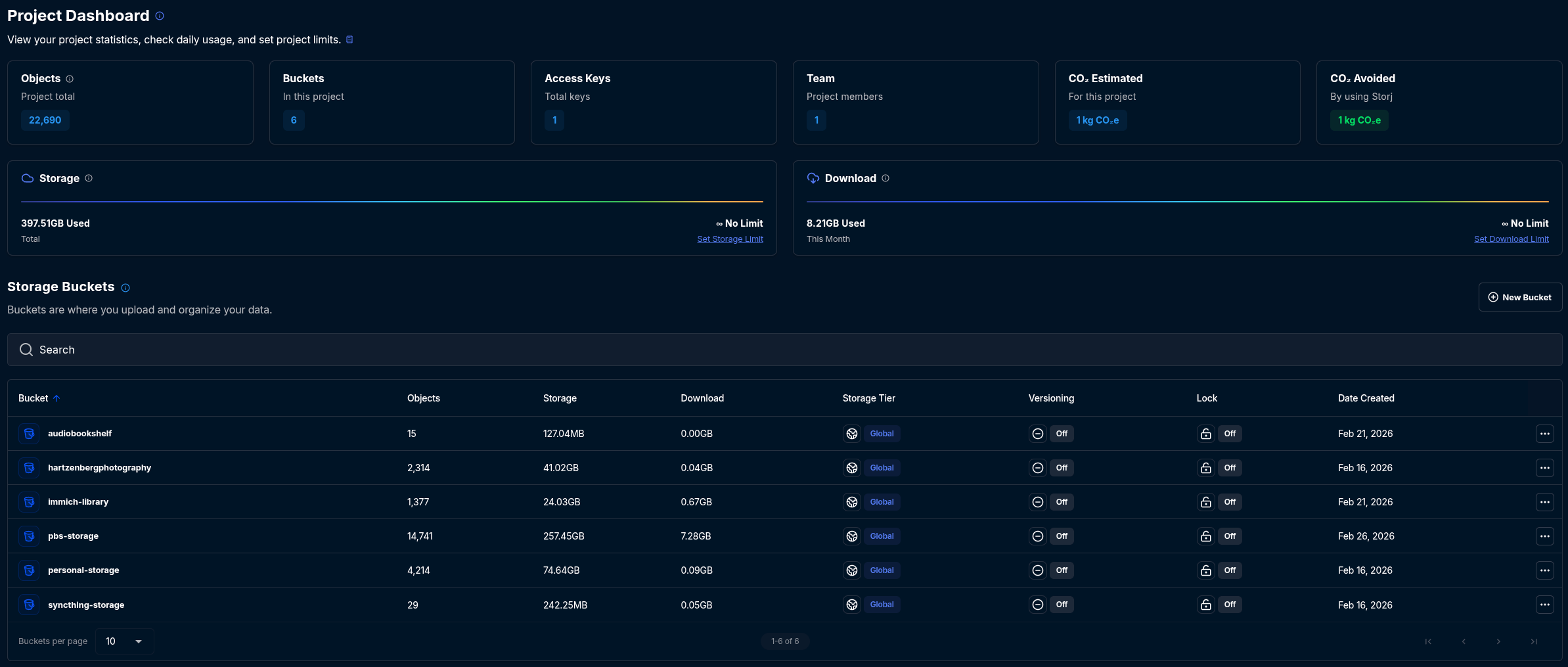This screenshot has width=1568, height=667.
Task: Open the three-dot menu for pbs-storage
Action: click(1544, 536)
